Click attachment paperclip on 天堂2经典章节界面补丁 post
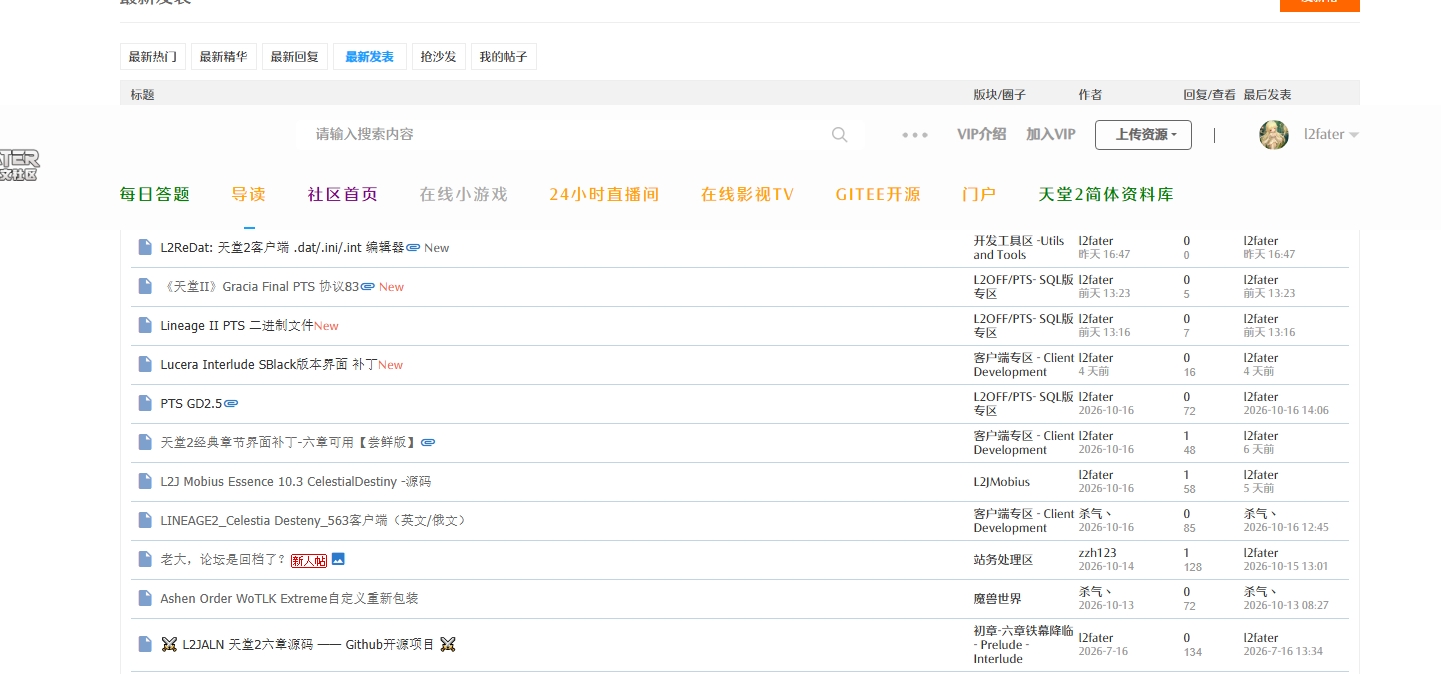Screen dimensions: 1441x674 428,442
